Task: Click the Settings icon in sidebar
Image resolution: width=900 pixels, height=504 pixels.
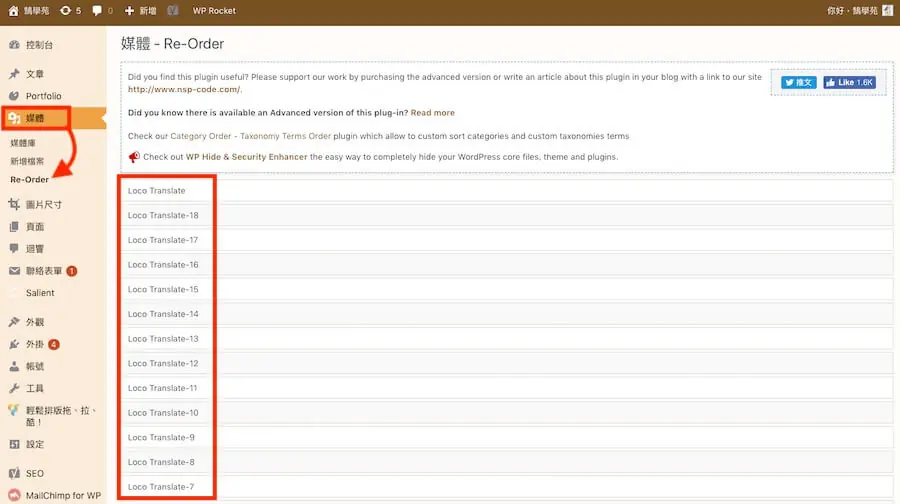Action: tap(14, 444)
